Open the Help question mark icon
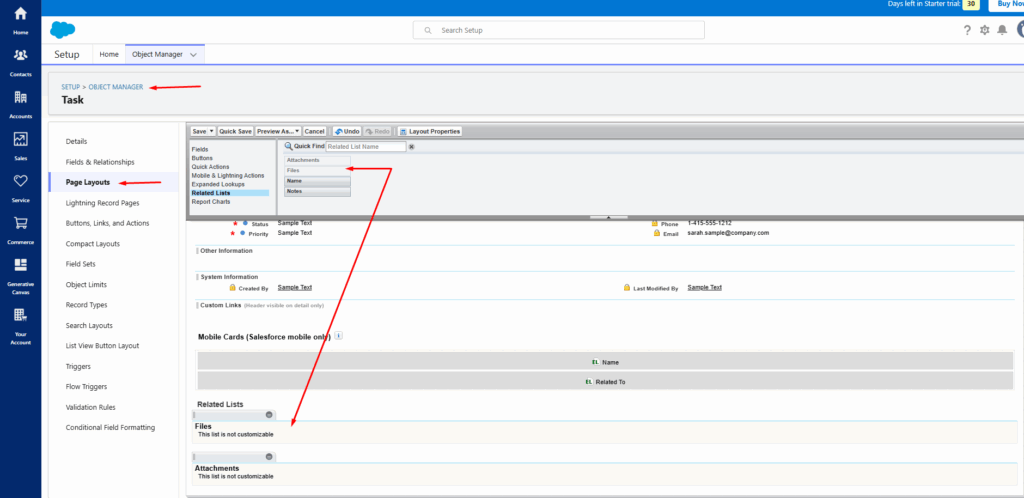Image resolution: width=1024 pixels, height=498 pixels. tap(968, 30)
